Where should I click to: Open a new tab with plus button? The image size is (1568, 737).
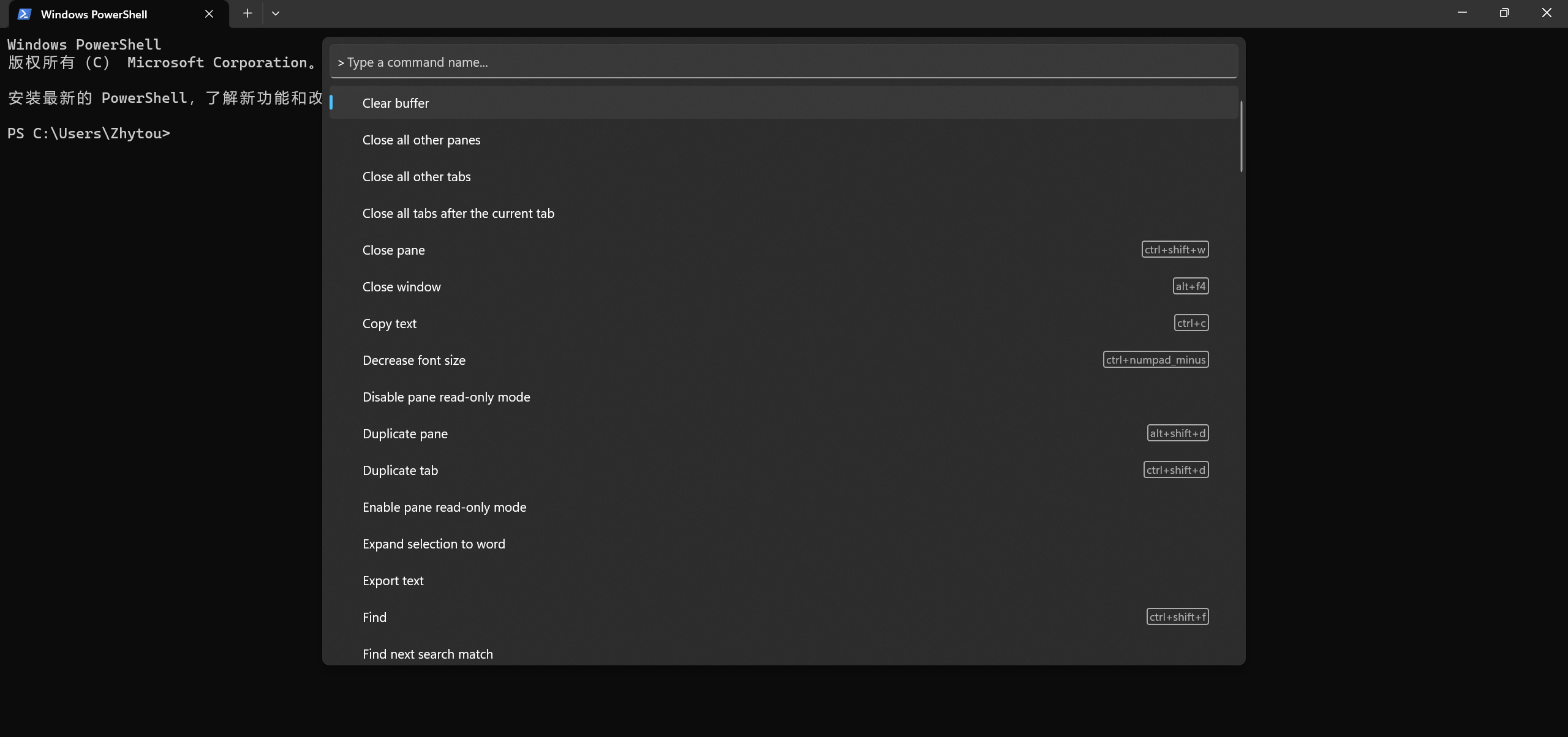click(247, 13)
